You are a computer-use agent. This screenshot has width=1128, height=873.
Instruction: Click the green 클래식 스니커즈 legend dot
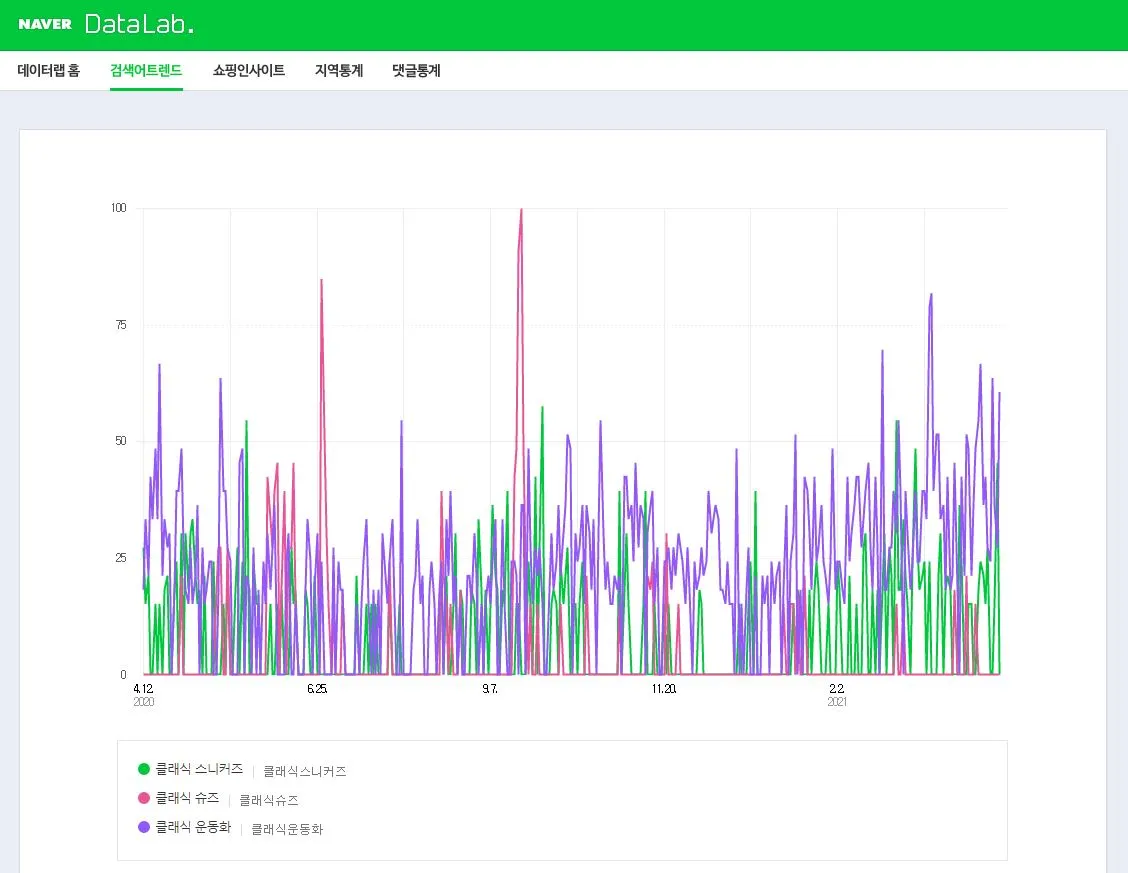144,769
